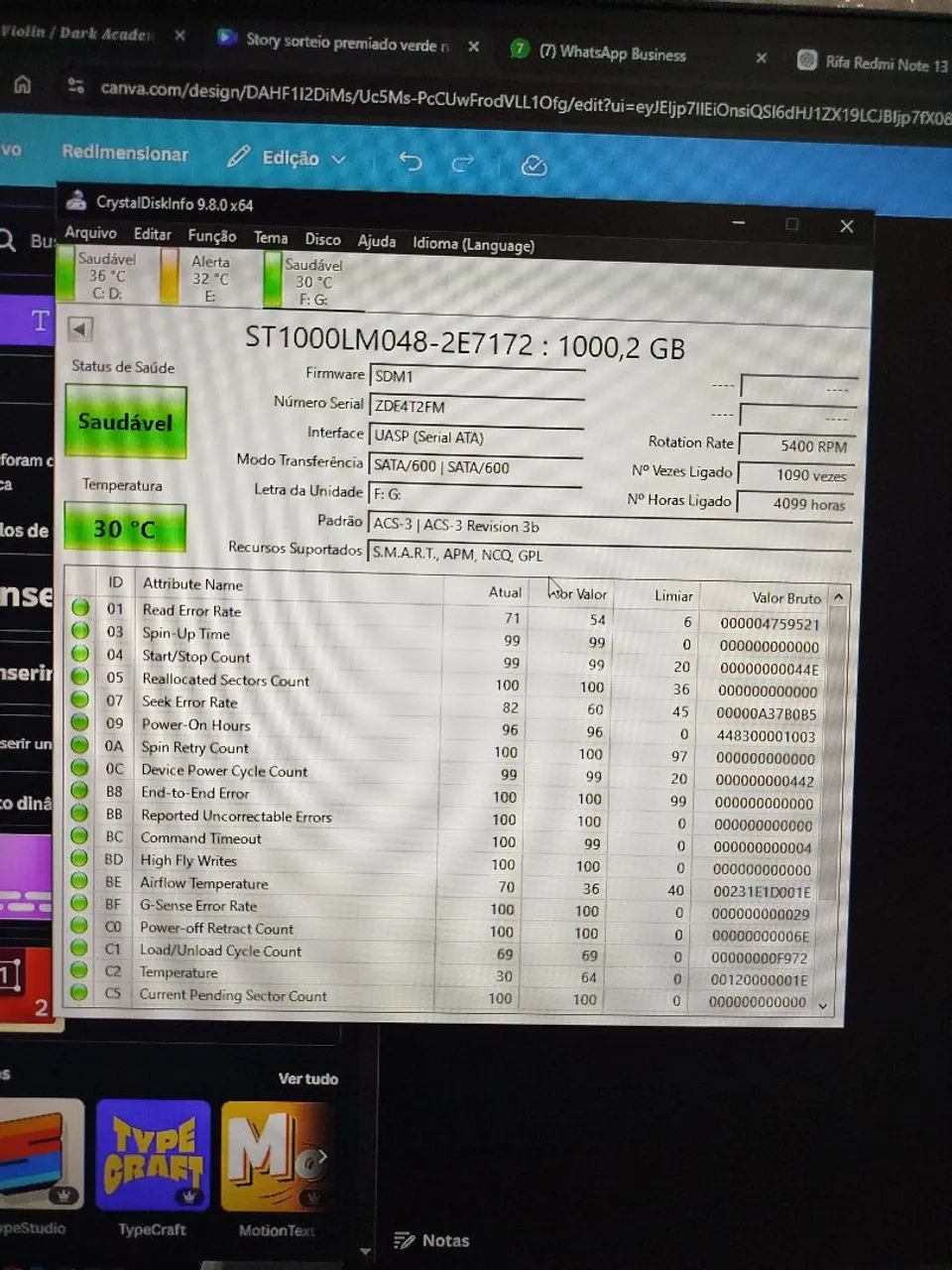Open the Ajuda menu

click(377, 242)
